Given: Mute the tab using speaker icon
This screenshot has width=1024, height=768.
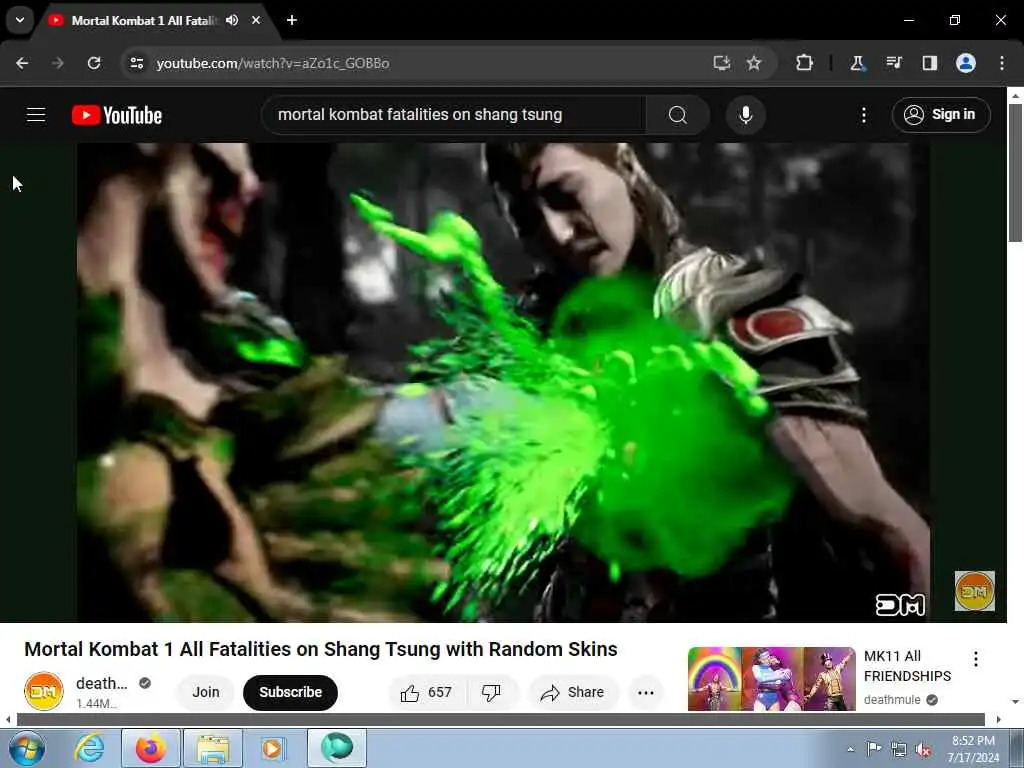Looking at the screenshot, I should pos(232,20).
